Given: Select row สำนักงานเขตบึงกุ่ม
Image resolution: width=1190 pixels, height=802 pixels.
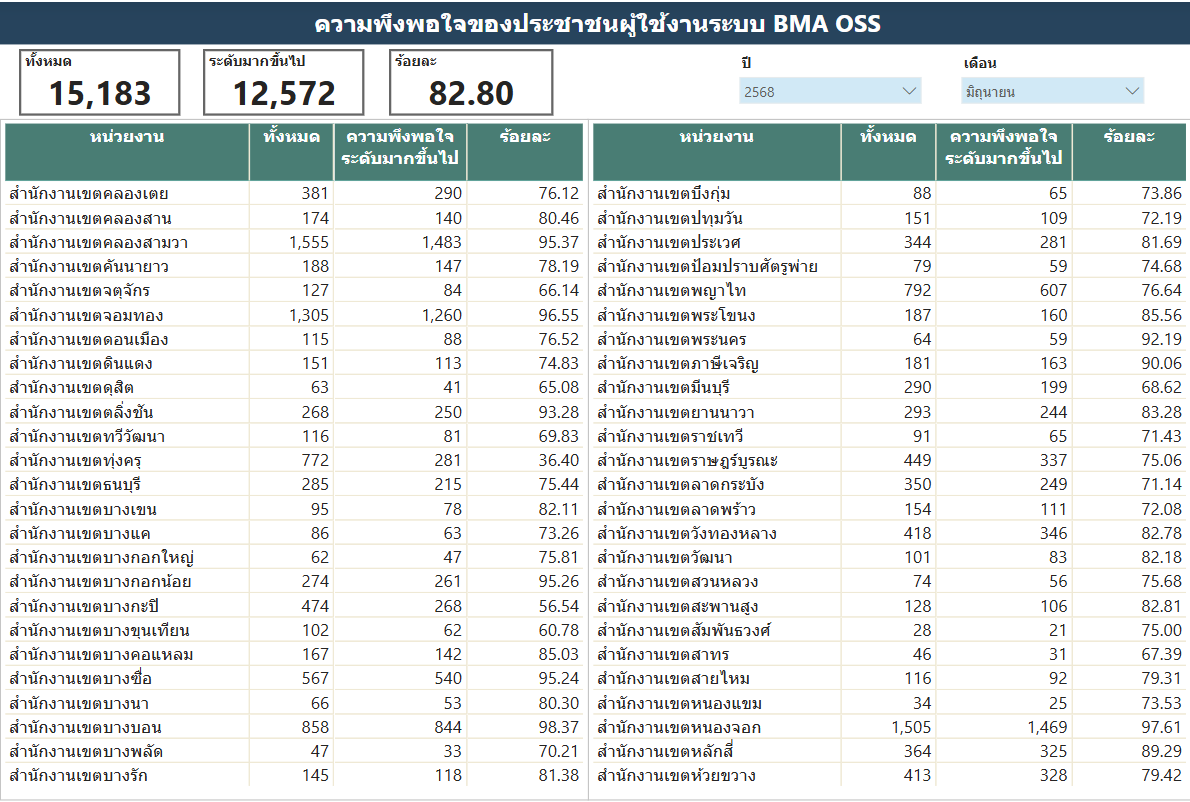Looking at the screenshot, I should coord(889,193).
